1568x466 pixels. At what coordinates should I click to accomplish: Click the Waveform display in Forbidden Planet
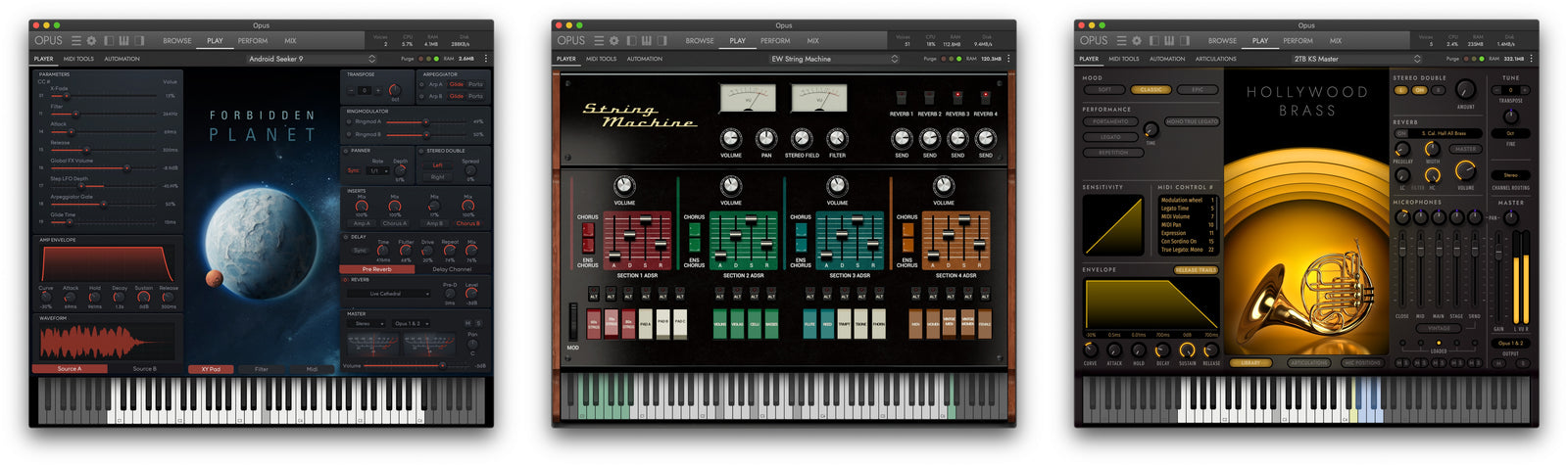coord(107,343)
